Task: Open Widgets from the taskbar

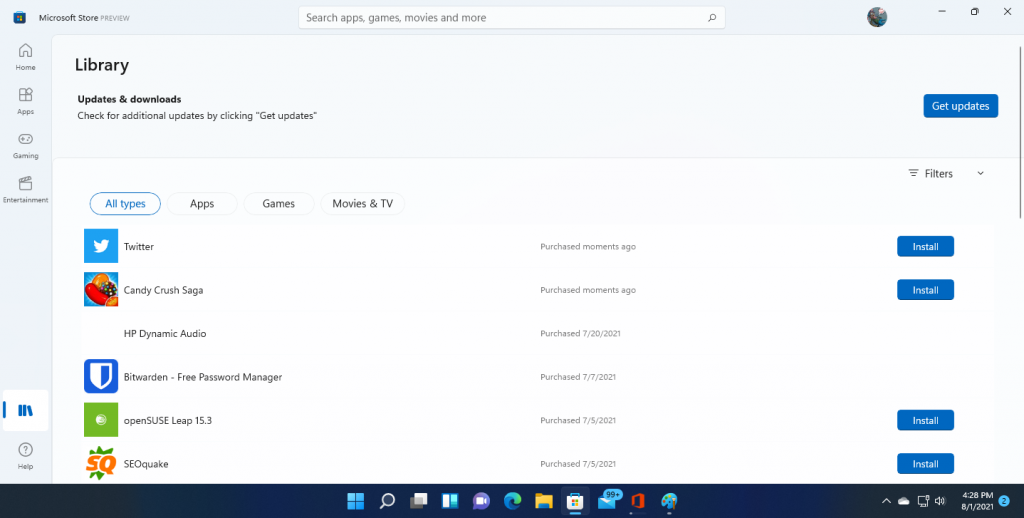Action: 450,501
